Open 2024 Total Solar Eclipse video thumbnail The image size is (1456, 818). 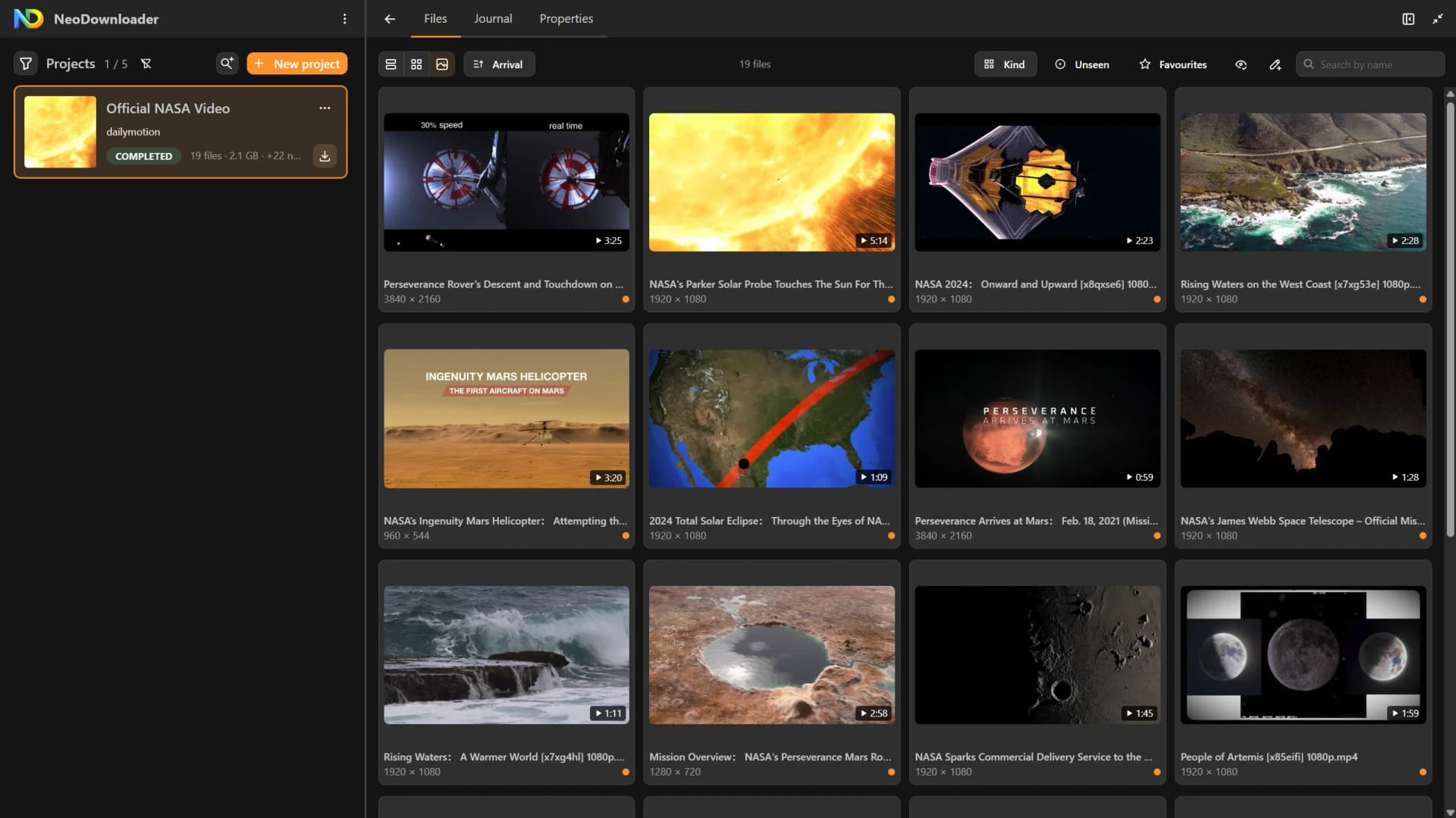point(772,418)
